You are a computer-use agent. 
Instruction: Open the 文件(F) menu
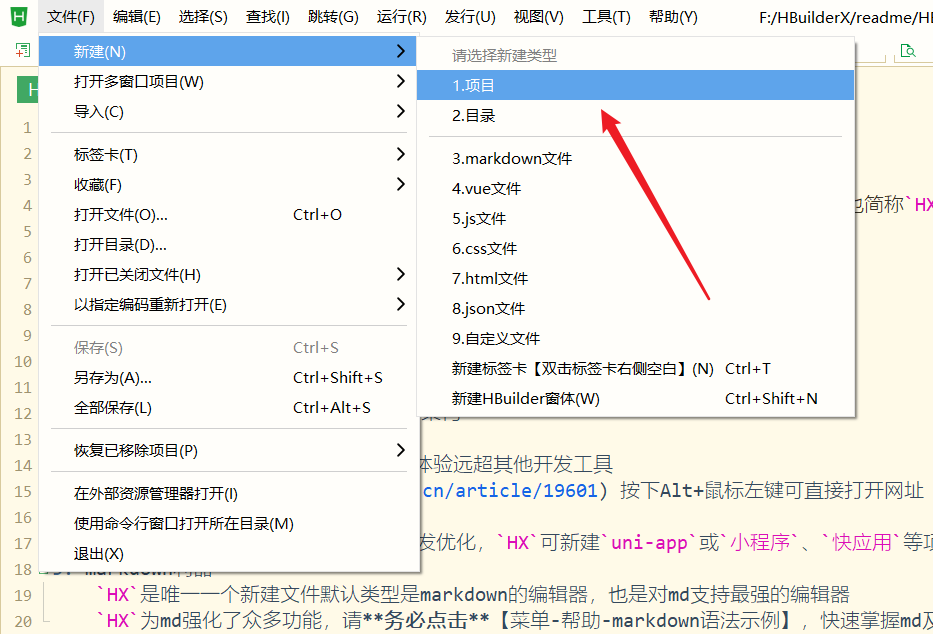point(71,17)
